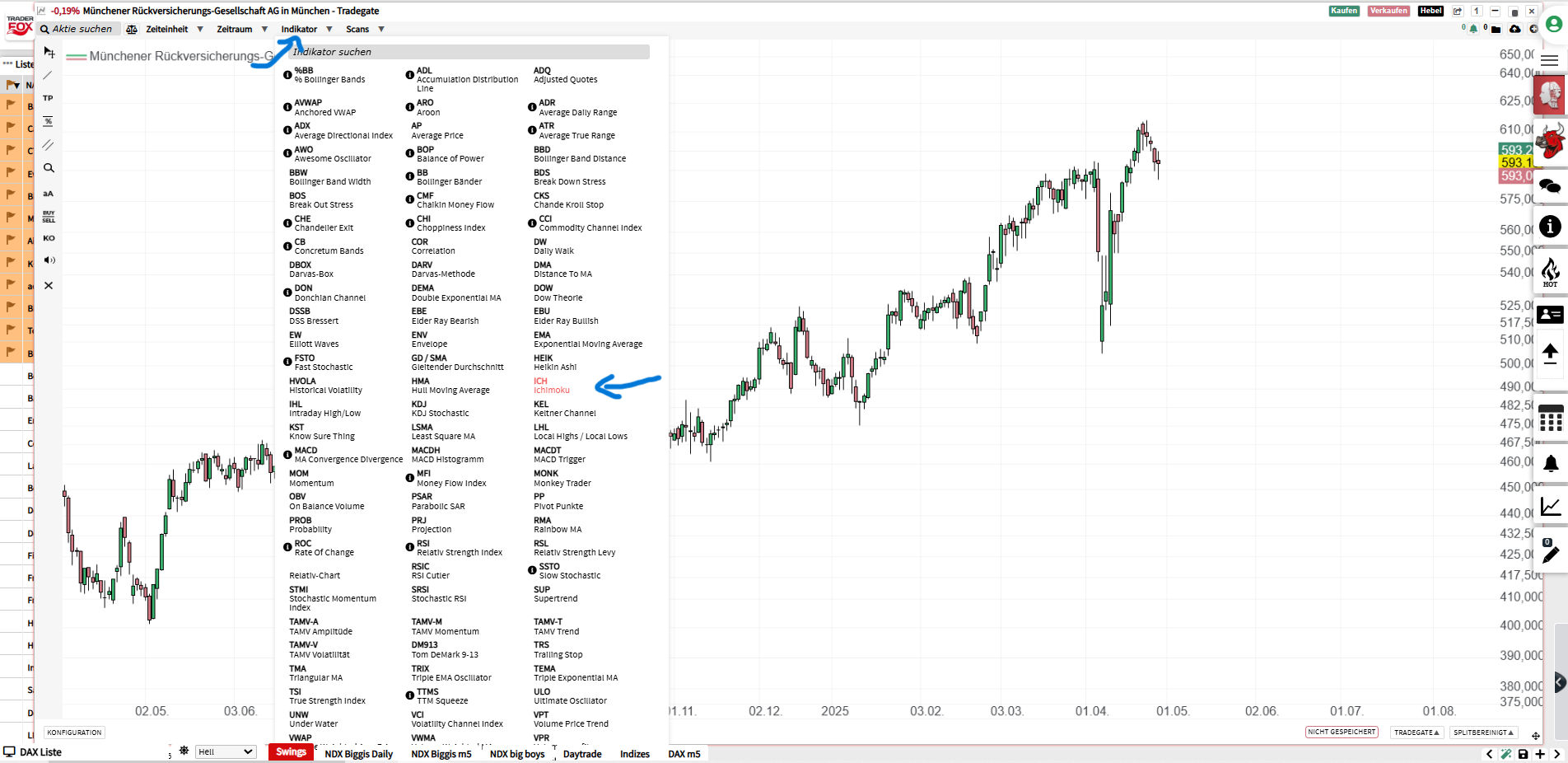Toggle sound alerts with the speaker icon
Image resolution: width=1568 pixels, height=763 pixels.
(x=49, y=260)
